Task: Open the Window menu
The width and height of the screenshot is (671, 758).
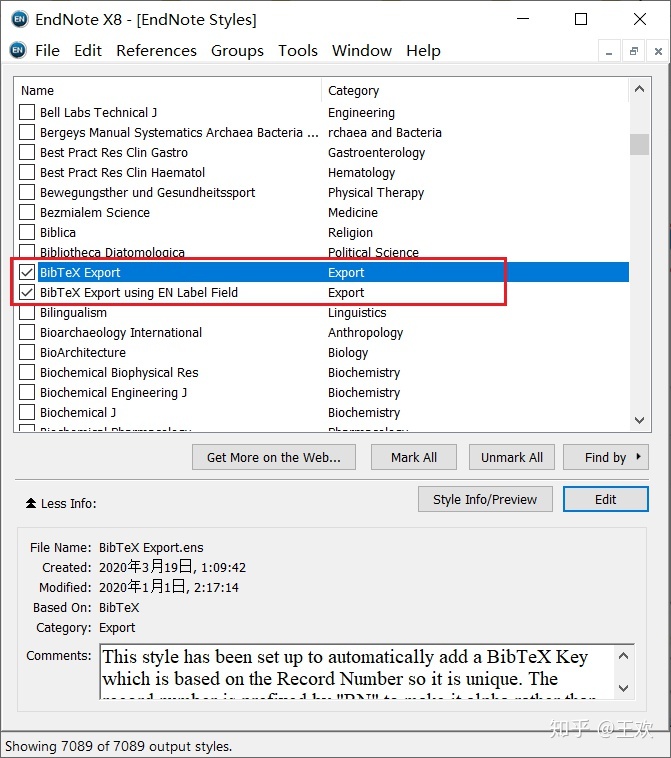Action: 362,50
